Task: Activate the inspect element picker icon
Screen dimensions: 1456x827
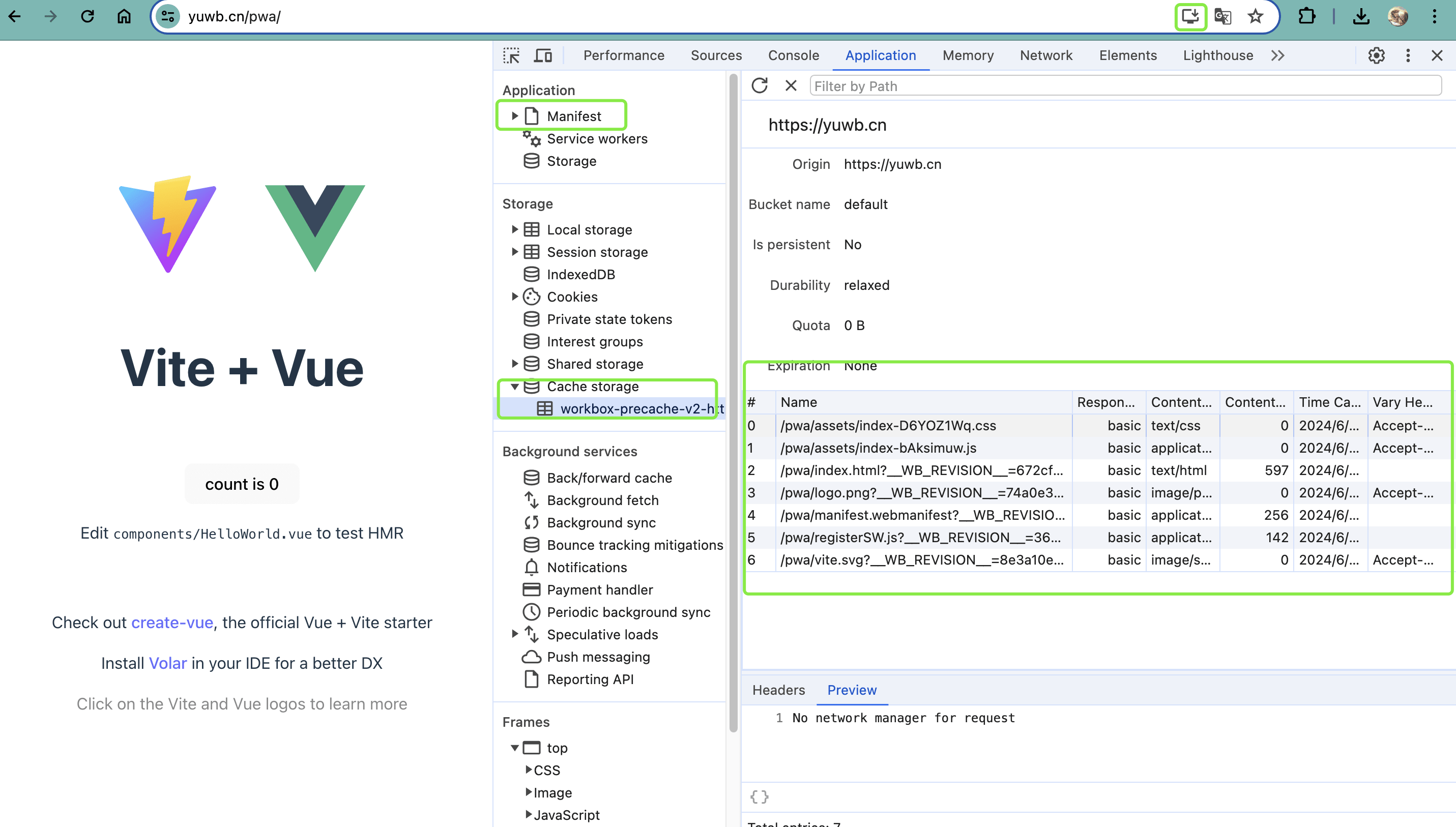Action: [x=511, y=55]
